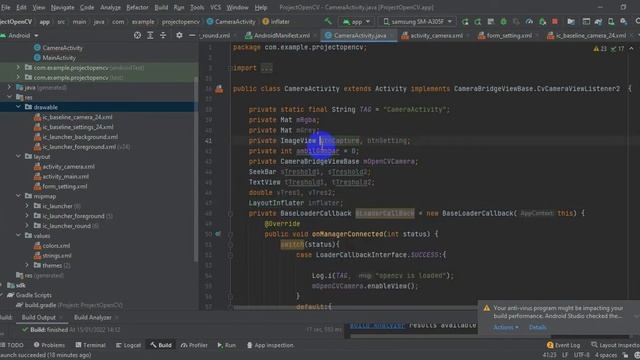
Task: Select colors.xml in values folder
Action: [x=56, y=246]
